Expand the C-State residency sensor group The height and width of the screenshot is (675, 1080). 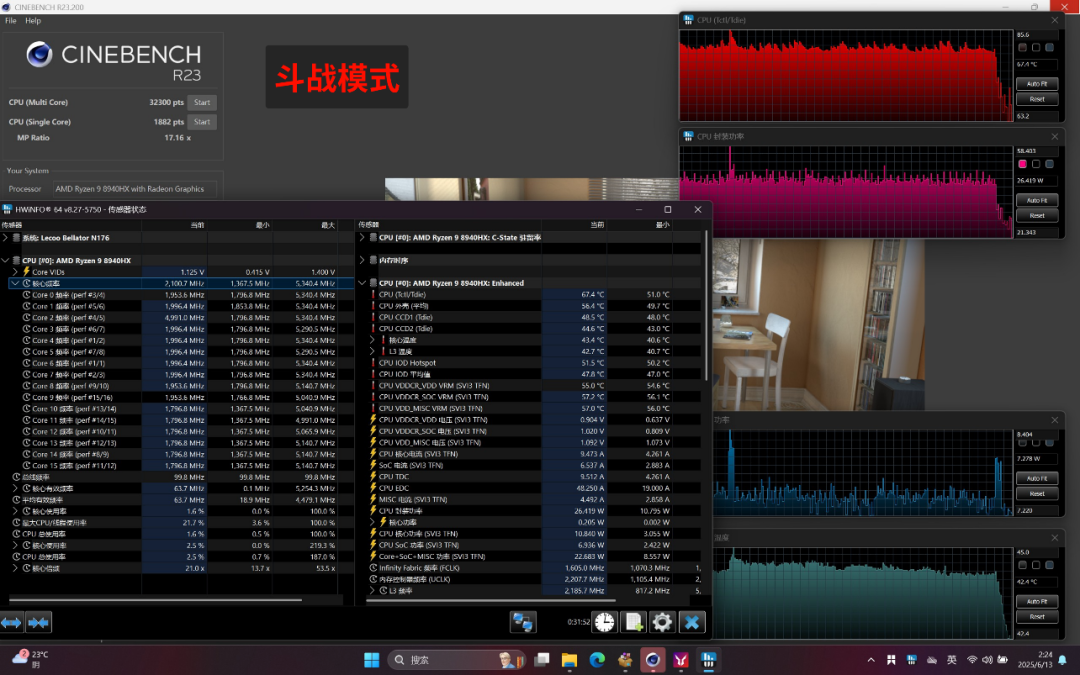point(362,238)
